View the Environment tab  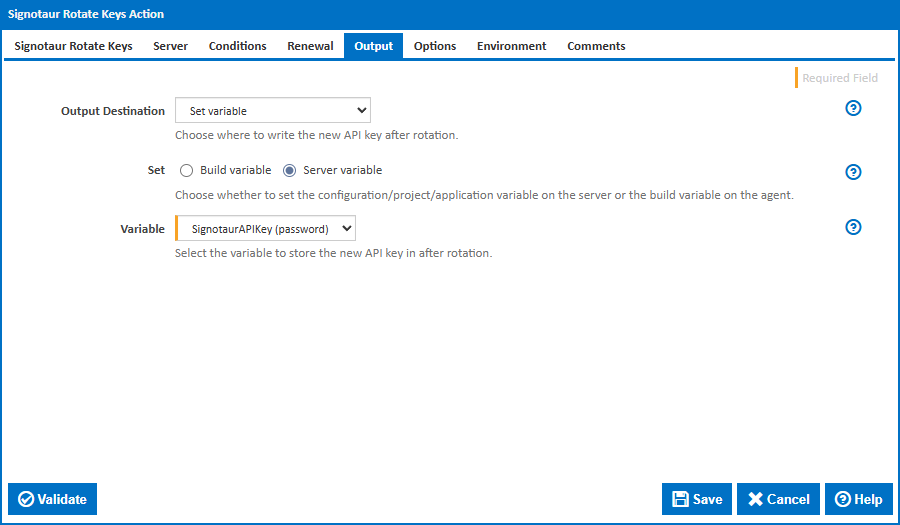[511, 46]
